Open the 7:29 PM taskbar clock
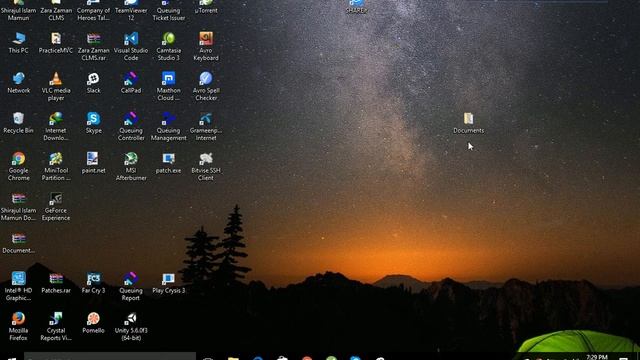 (597, 357)
